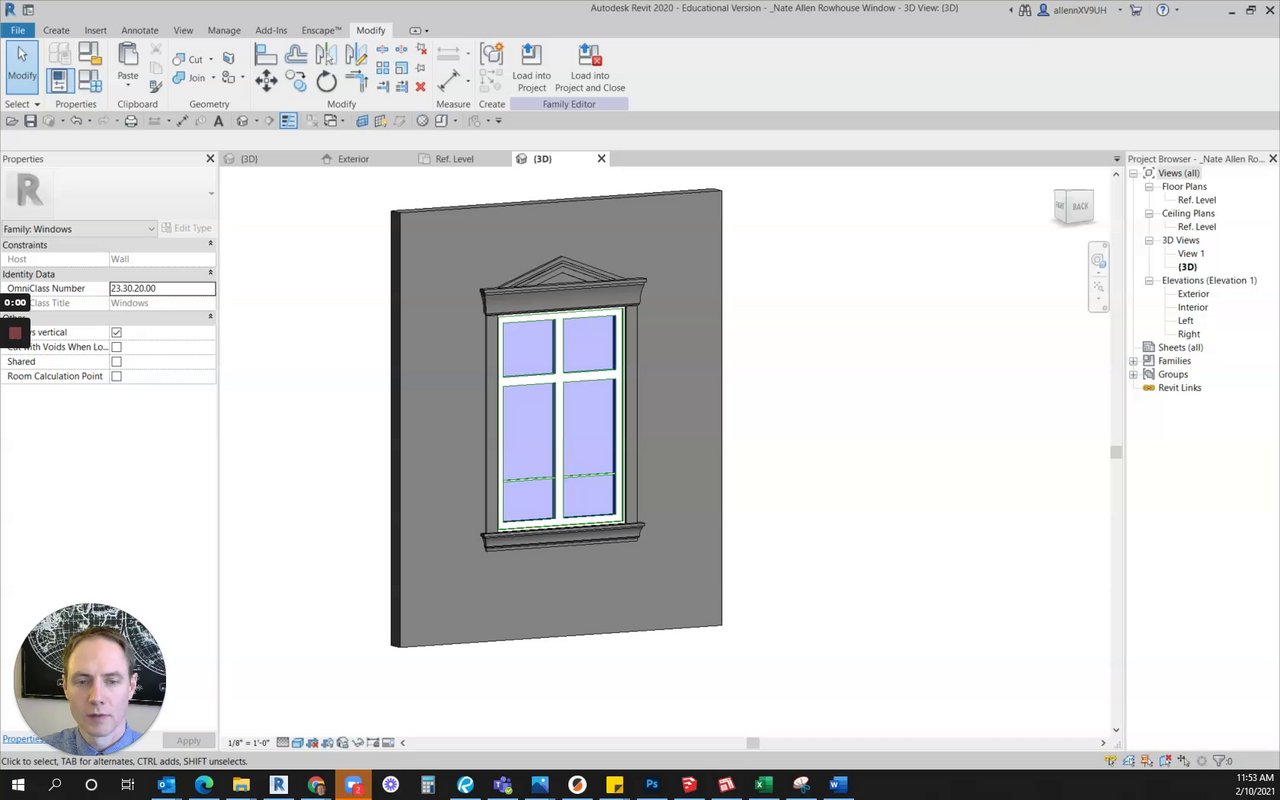Check the Shared parameter checkbox
Viewport: 1280px width, 800px height.
coord(116,362)
